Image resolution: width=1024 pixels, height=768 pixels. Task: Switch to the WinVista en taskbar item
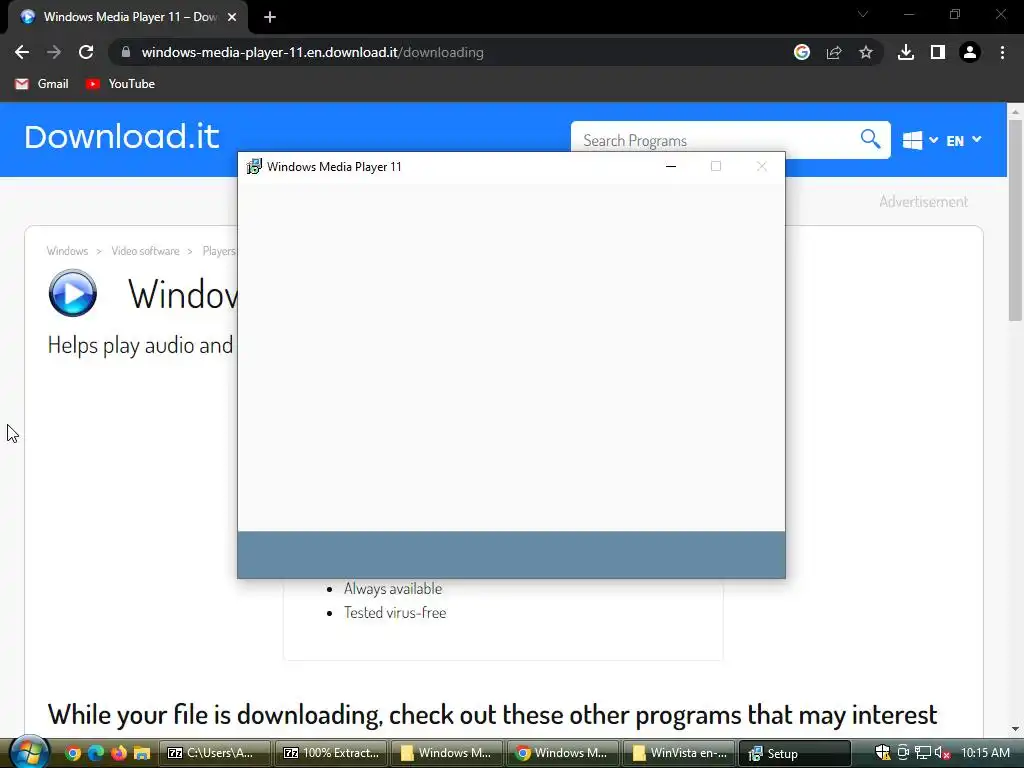679,753
